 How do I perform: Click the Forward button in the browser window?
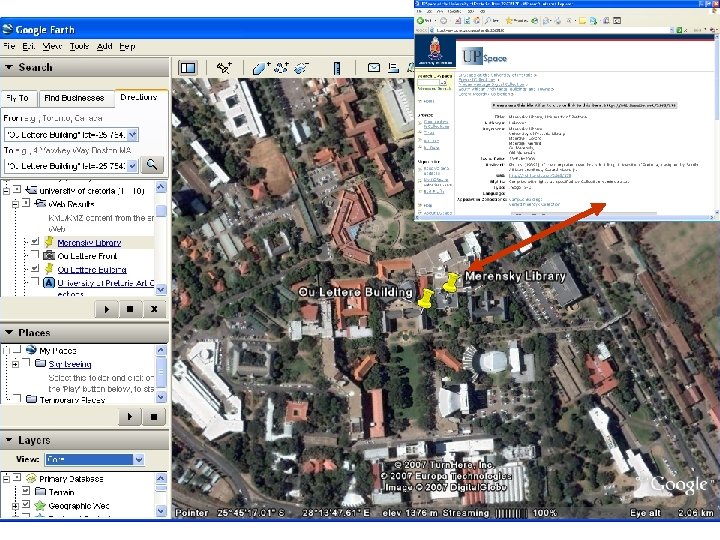(444, 21)
